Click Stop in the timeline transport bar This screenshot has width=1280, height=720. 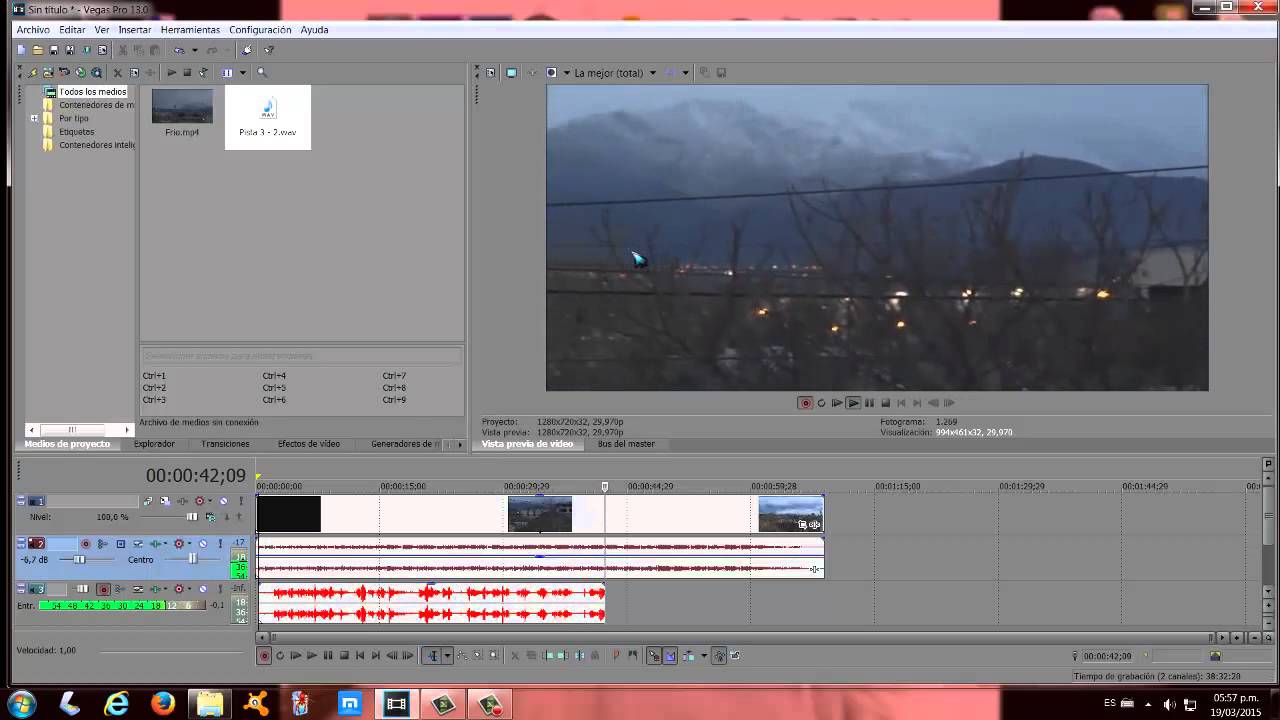(344, 656)
